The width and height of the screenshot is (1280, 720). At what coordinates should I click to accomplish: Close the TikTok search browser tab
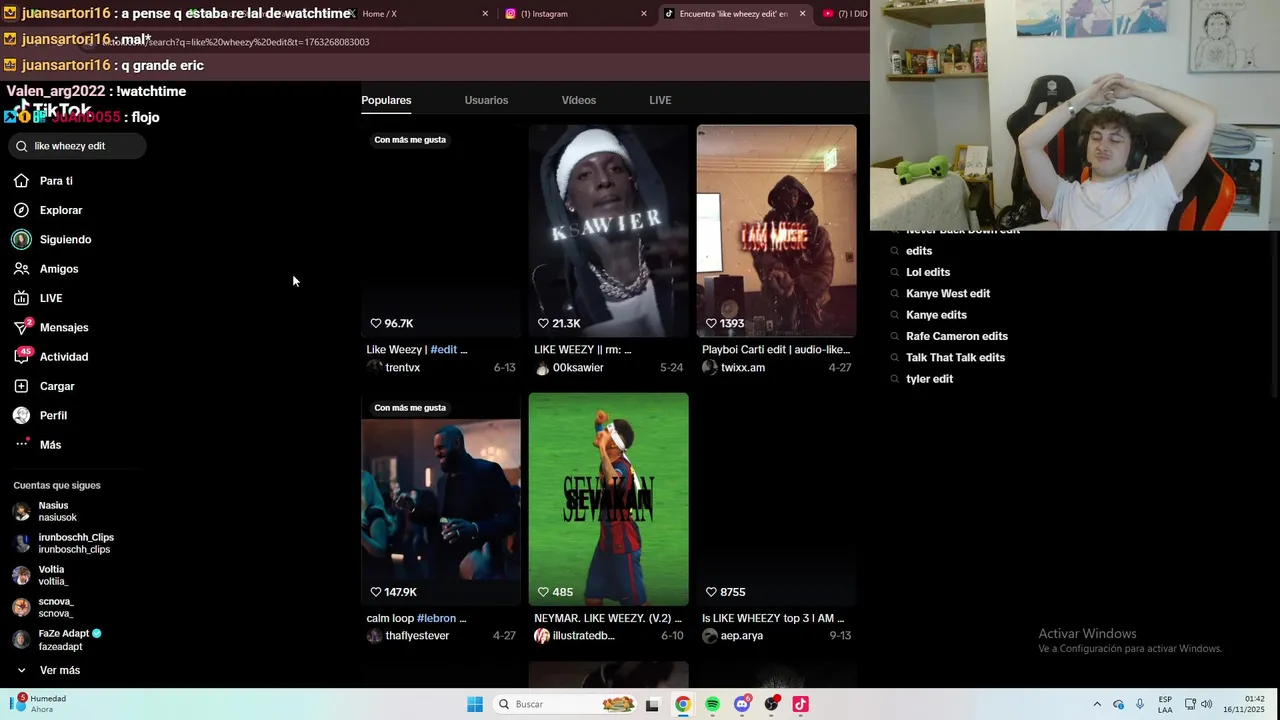pyautogui.click(x=802, y=14)
